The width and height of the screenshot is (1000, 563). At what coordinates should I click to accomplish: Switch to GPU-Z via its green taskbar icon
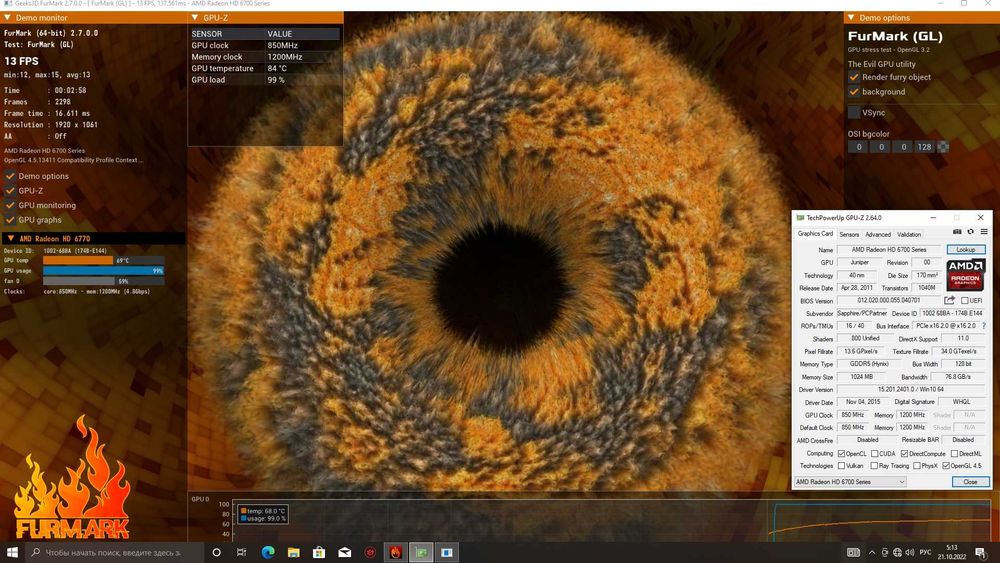point(421,552)
